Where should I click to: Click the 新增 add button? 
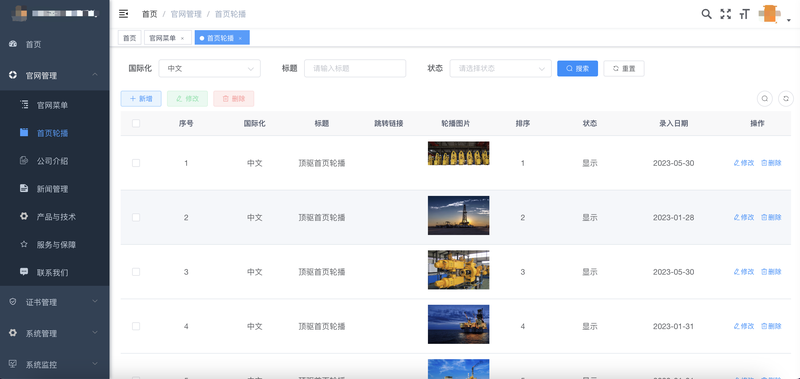coord(141,99)
